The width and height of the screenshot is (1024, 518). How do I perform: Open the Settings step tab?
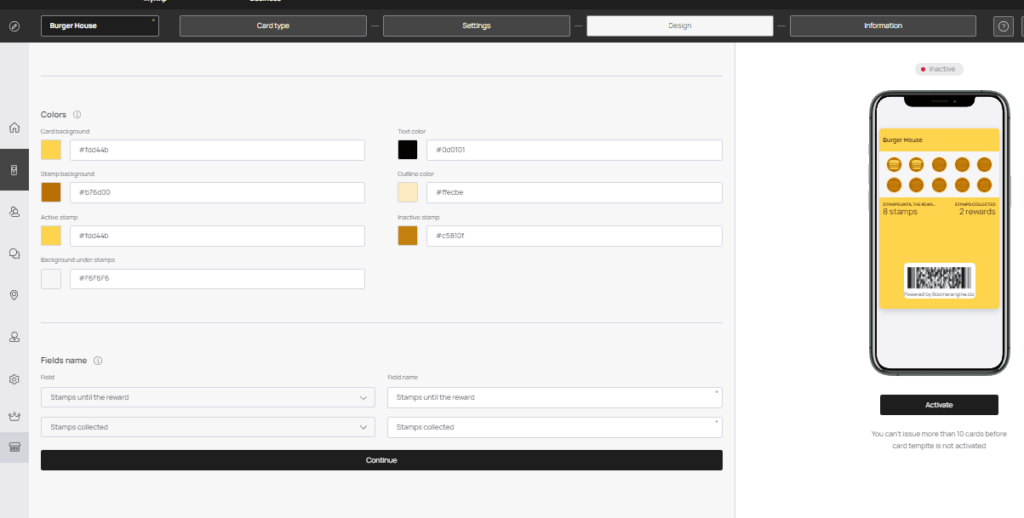coord(476,26)
